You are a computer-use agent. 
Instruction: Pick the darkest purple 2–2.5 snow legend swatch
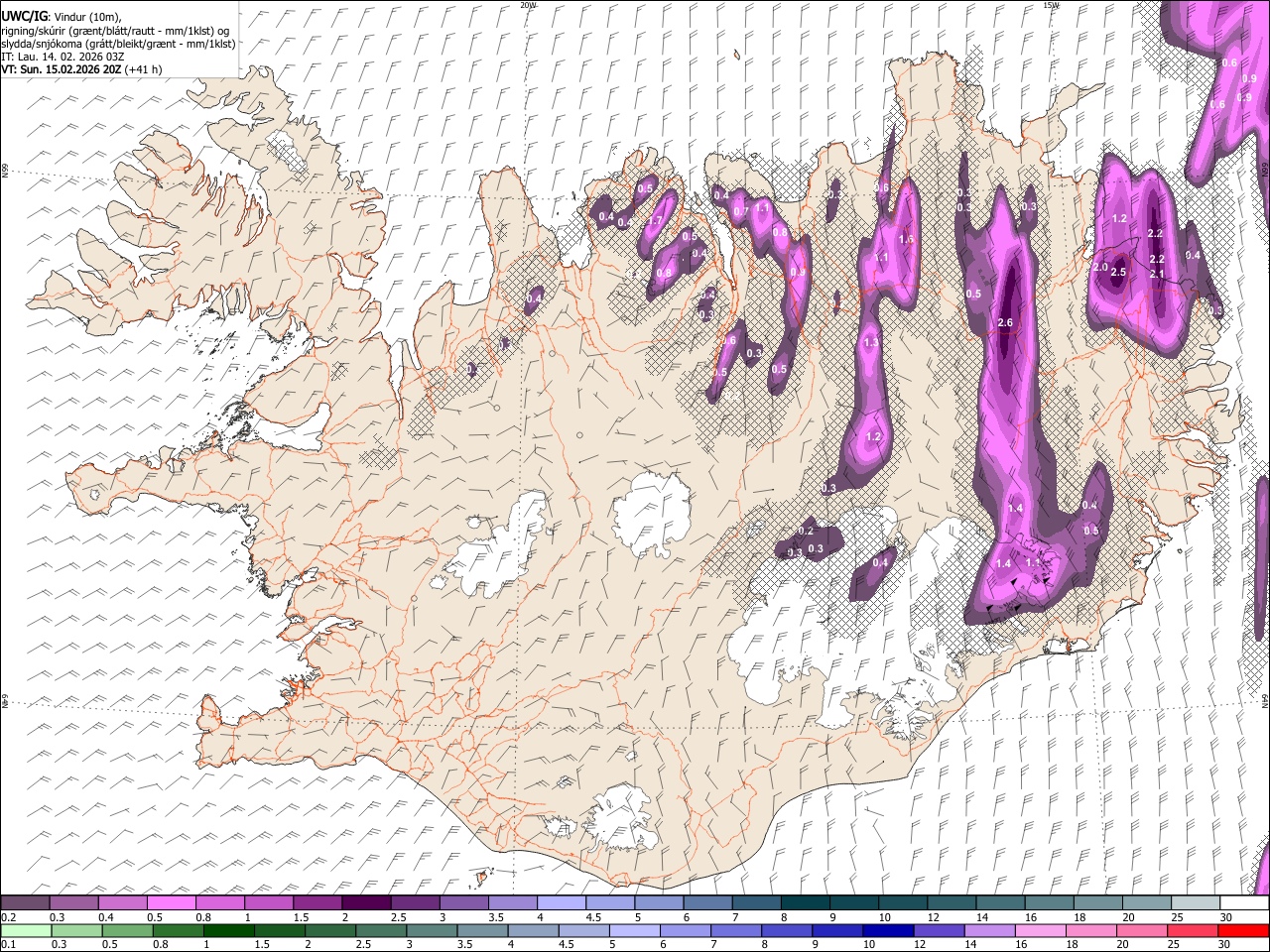tap(366, 903)
